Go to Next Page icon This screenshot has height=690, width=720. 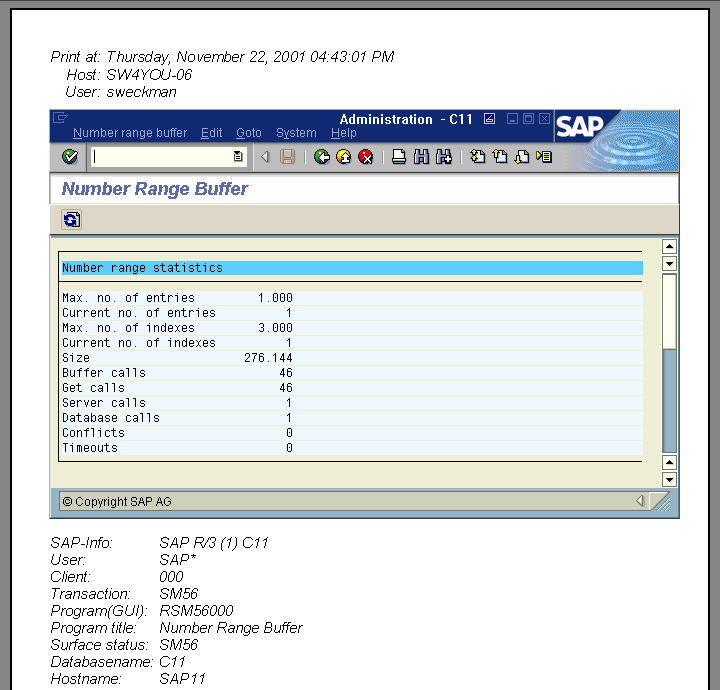pyautogui.click(x=522, y=157)
